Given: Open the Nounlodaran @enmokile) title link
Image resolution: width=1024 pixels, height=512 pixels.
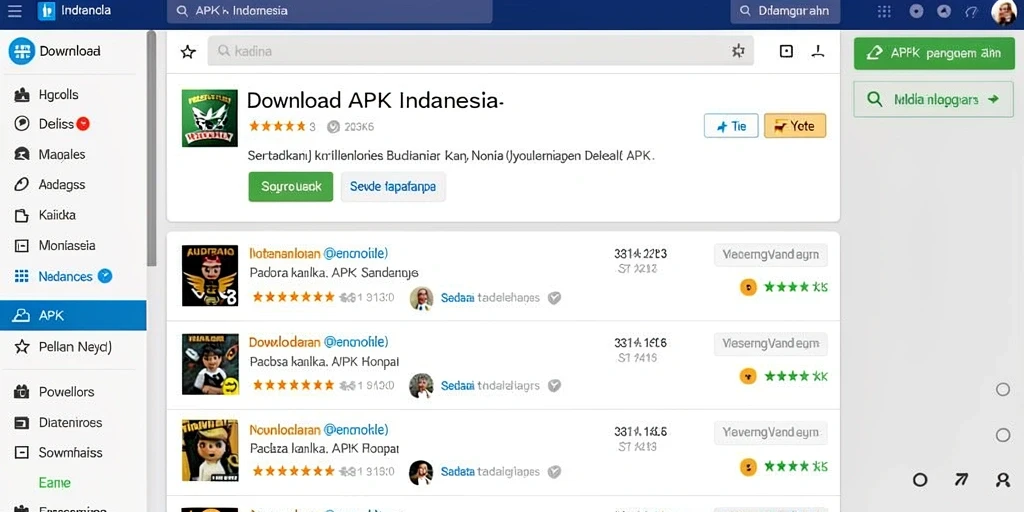Looking at the screenshot, I should tap(319, 430).
